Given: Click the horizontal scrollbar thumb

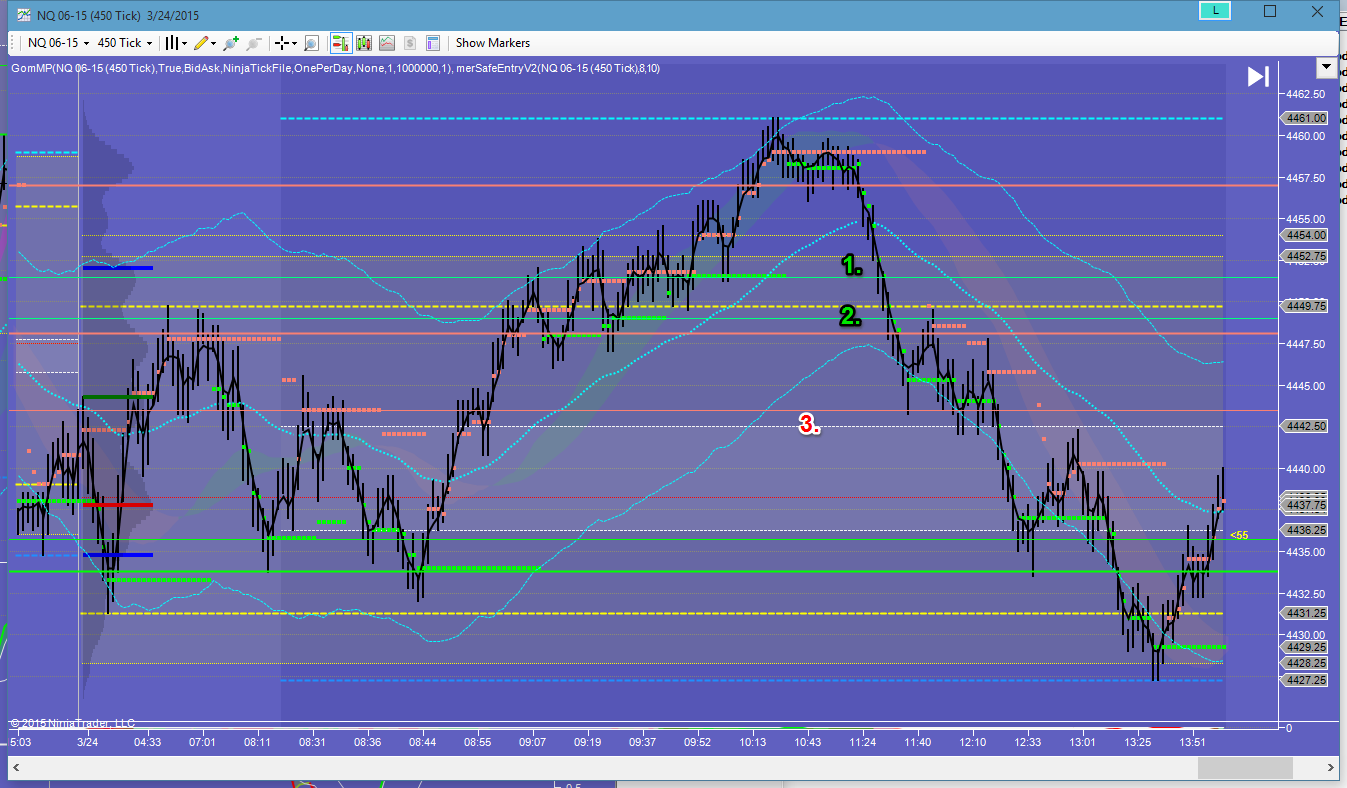Looking at the screenshot, I should coord(1245,768).
